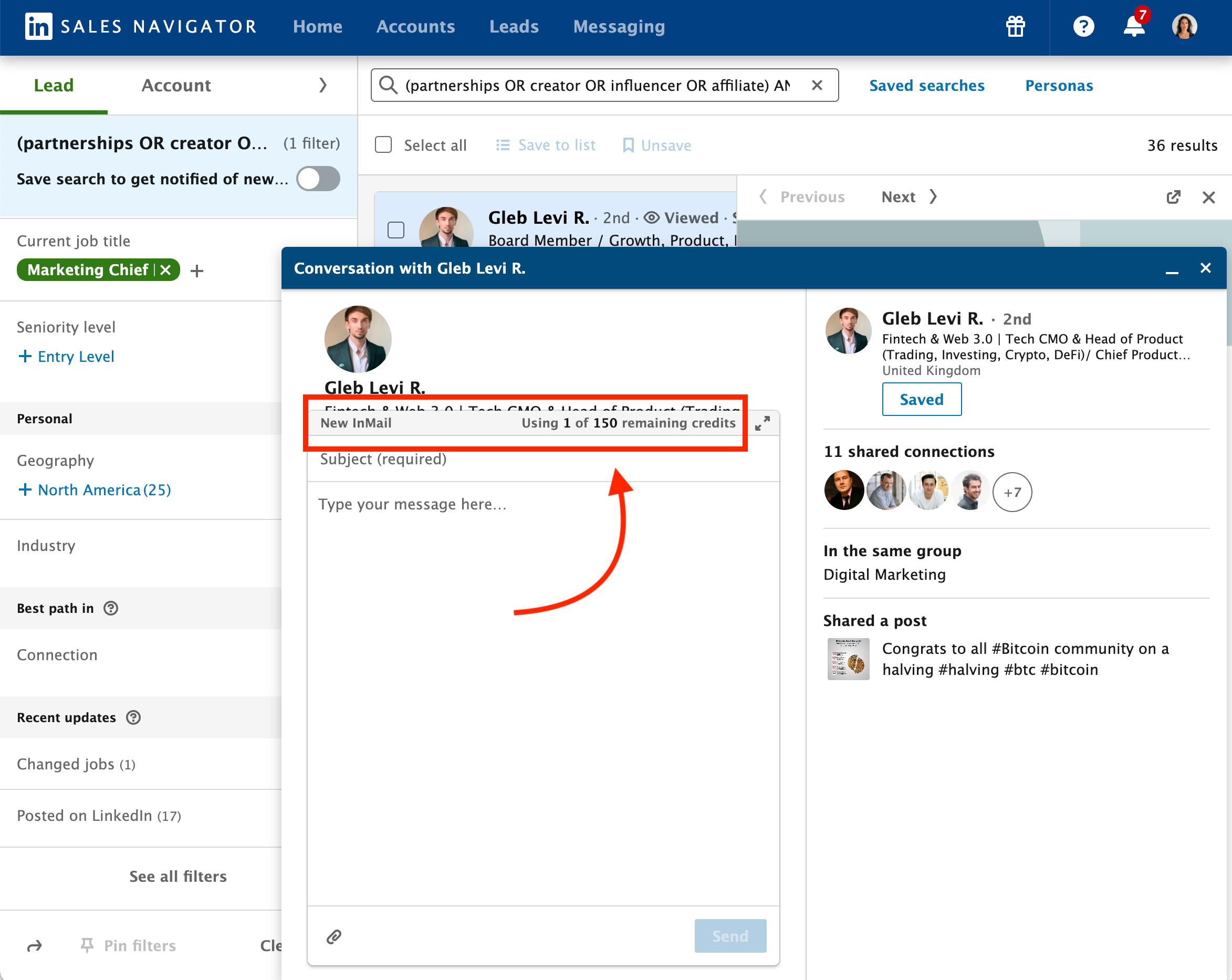Expand tabs with chevron next to Account
This screenshot has height=980, width=1232.
click(x=323, y=85)
